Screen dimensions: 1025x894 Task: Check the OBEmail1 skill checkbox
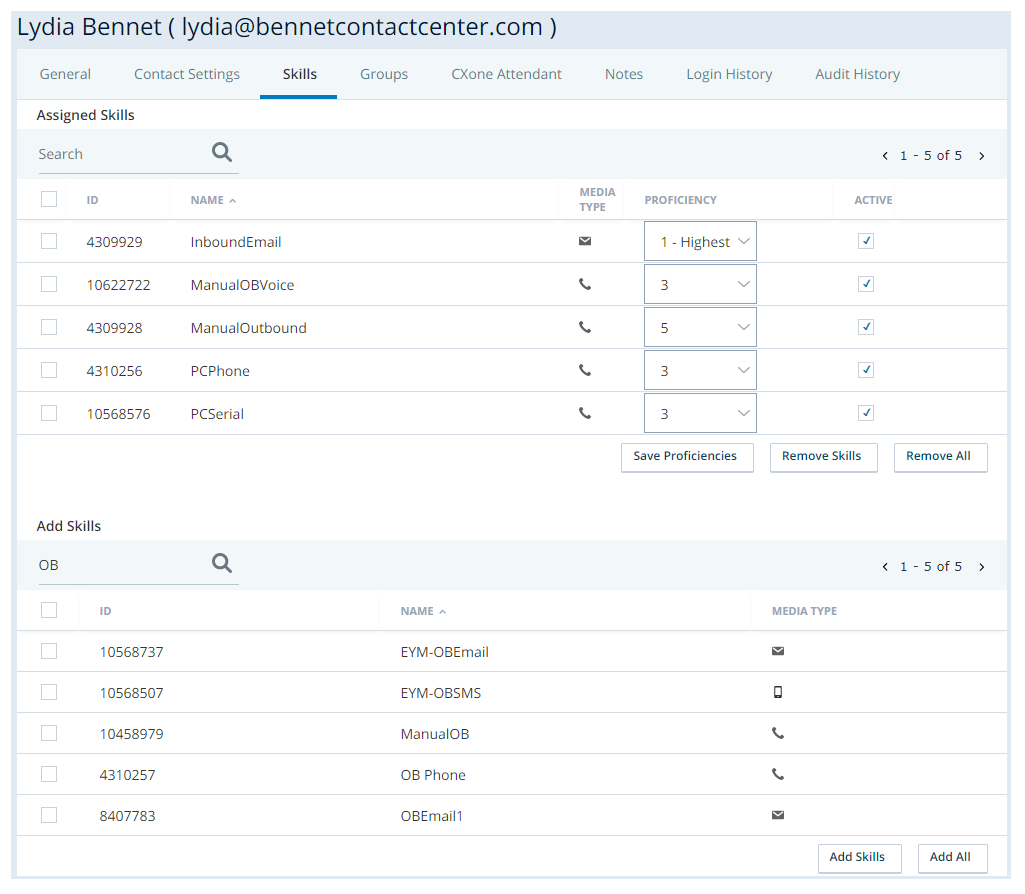[x=49, y=815]
